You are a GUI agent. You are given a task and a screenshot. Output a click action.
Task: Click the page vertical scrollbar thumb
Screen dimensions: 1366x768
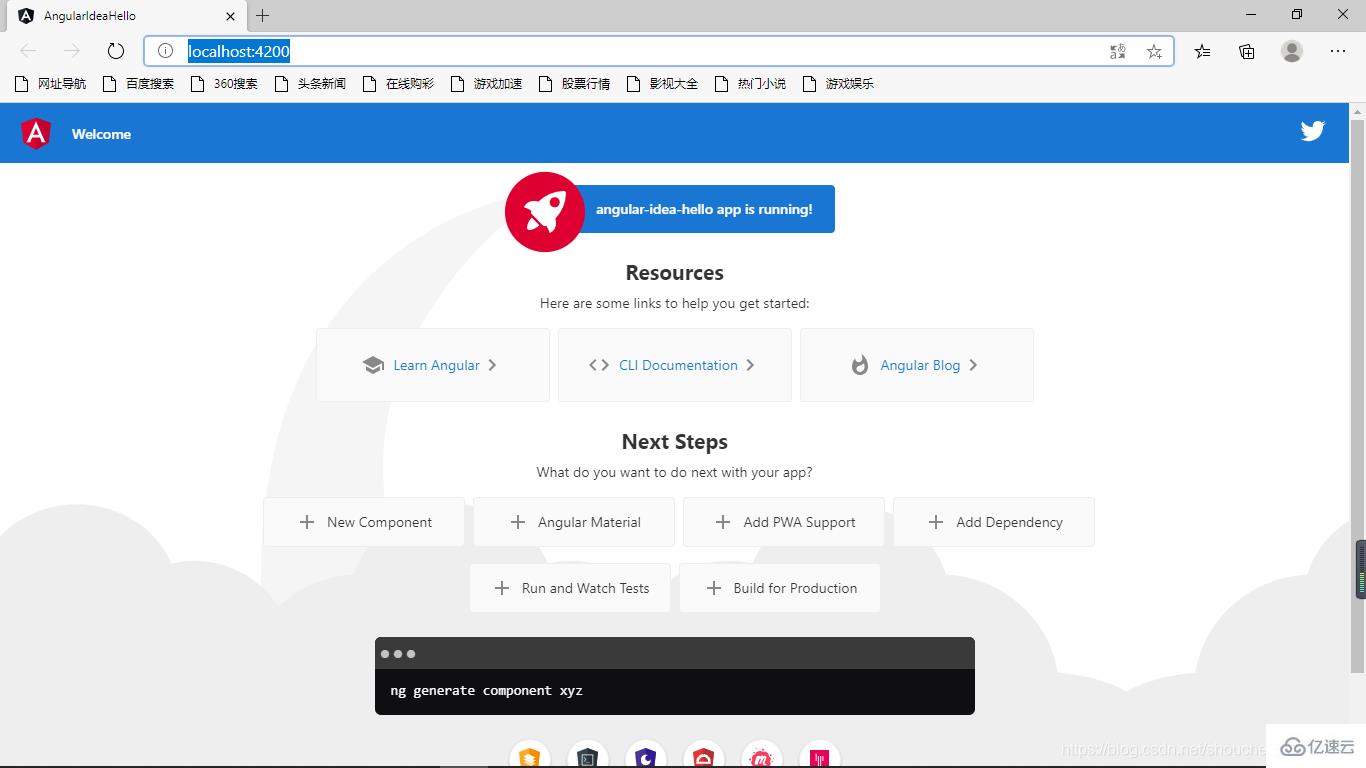click(1357, 395)
